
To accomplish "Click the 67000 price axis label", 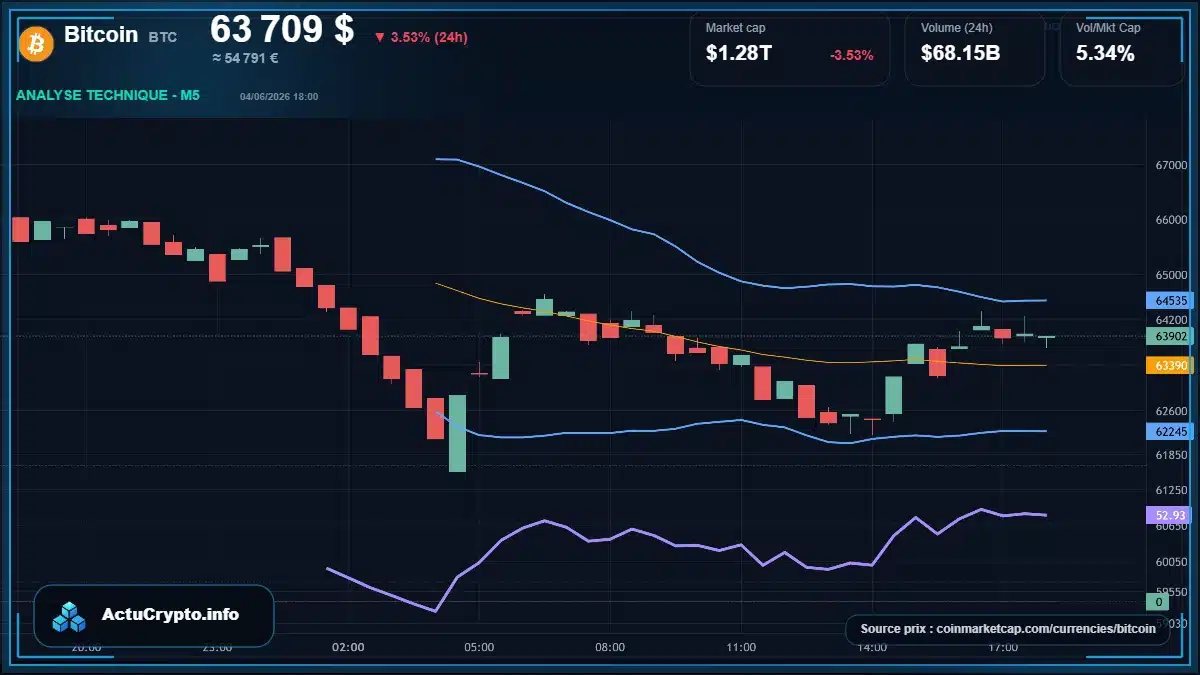I will pyautogui.click(x=1171, y=165).
